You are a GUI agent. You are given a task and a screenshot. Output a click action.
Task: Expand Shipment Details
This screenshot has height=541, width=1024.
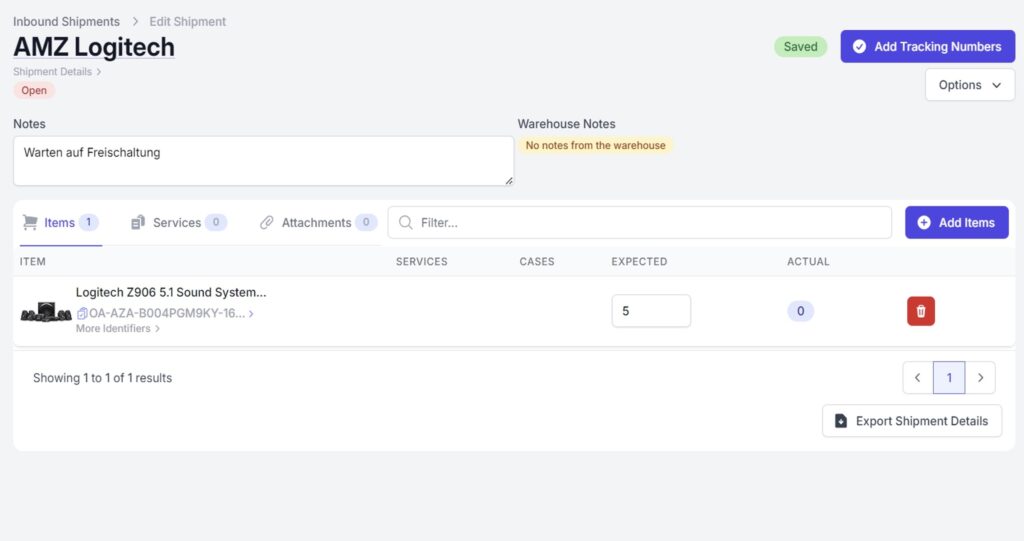pos(57,72)
